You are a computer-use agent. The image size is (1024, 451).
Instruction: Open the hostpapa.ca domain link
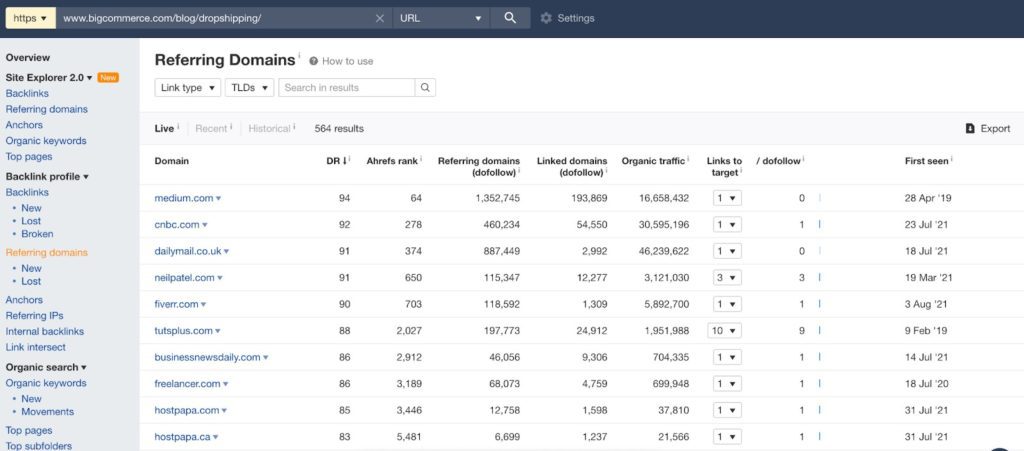tap(182, 437)
